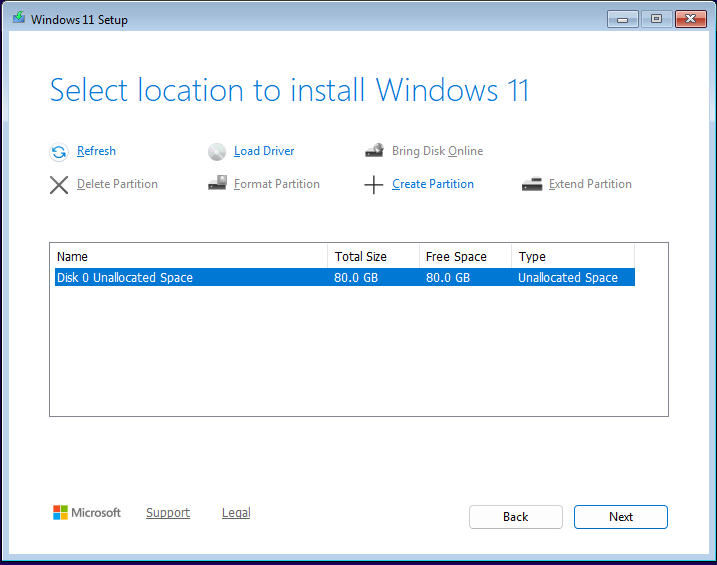Select the Create Partition link
Screen dimensions: 717x565
(433, 184)
